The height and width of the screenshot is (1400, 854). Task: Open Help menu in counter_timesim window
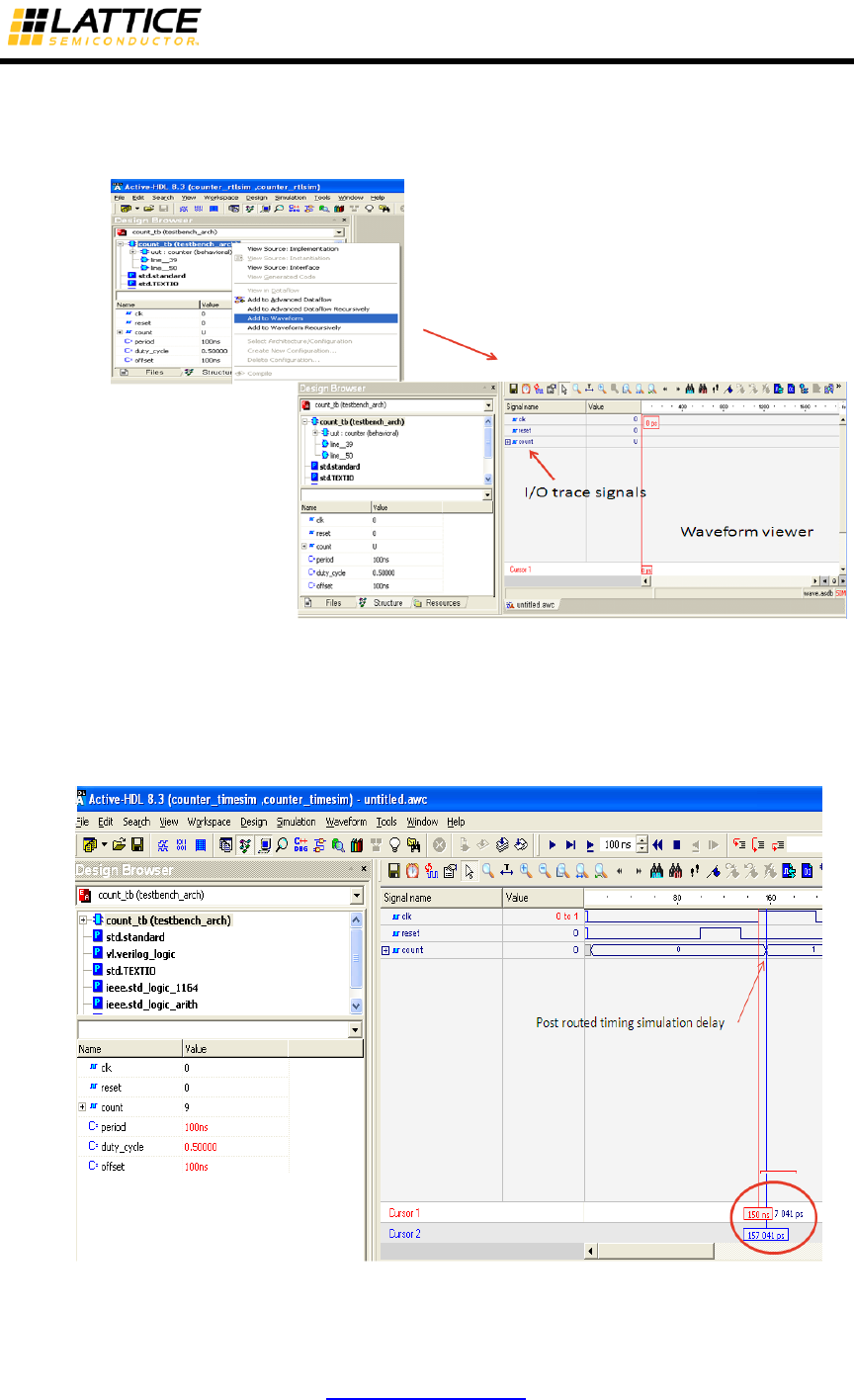click(456, 822)
